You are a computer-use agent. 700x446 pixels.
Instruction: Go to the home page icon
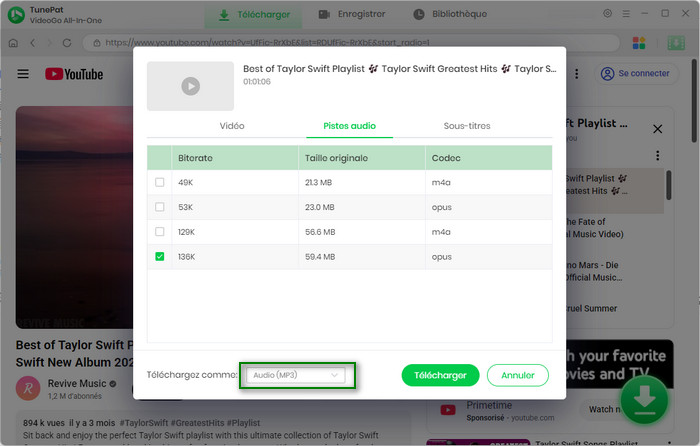(x=13, y=43)
